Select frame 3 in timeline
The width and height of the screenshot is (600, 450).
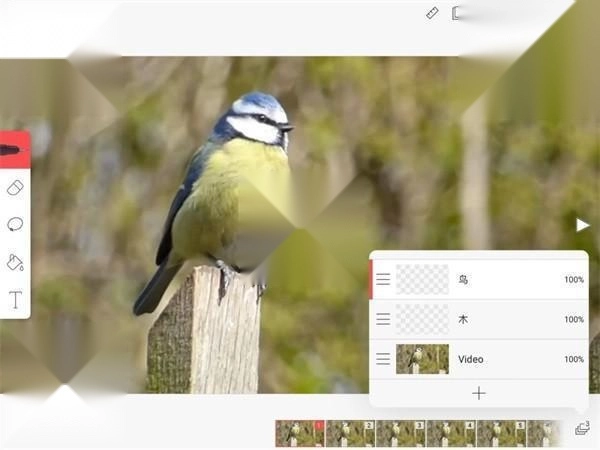coord(400,433)
